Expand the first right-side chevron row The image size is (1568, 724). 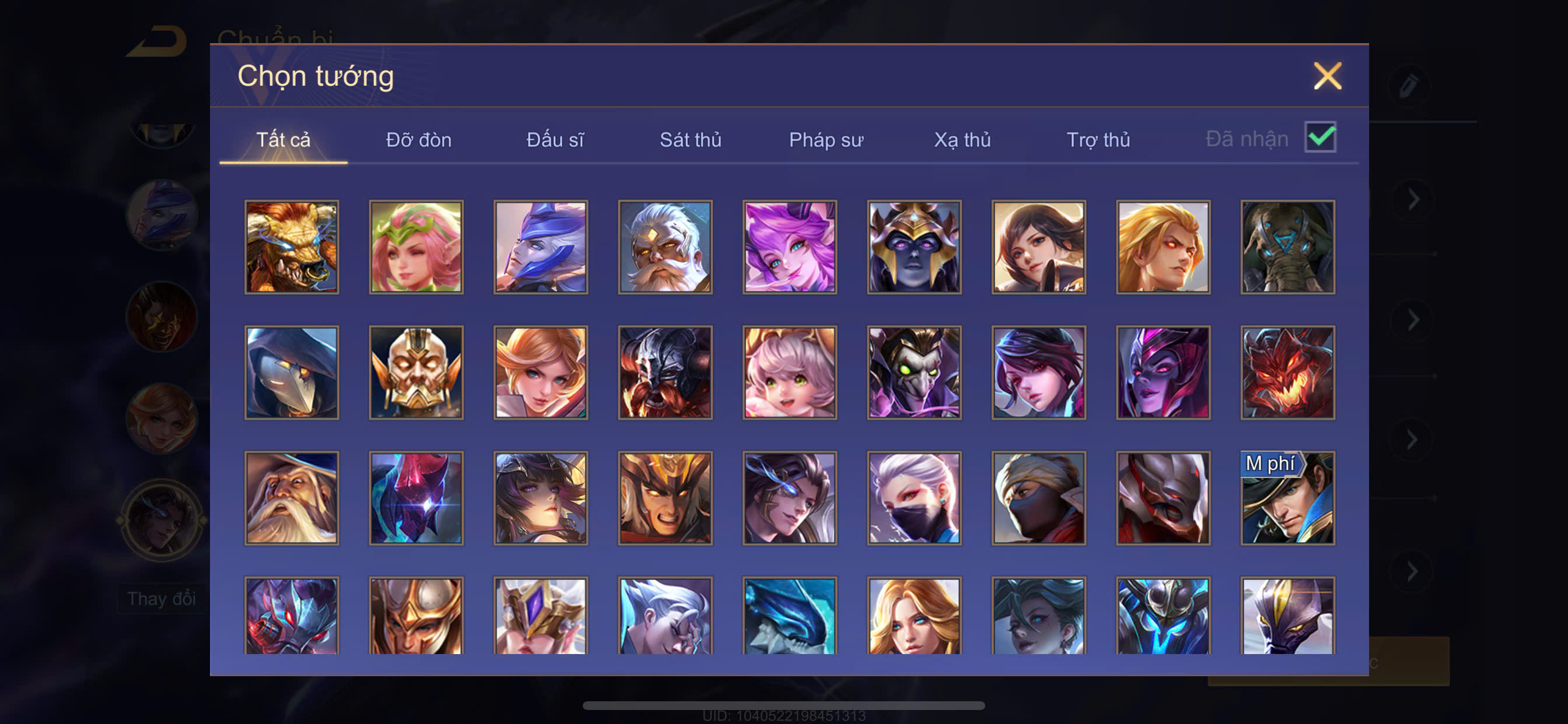pos(1413,200)
